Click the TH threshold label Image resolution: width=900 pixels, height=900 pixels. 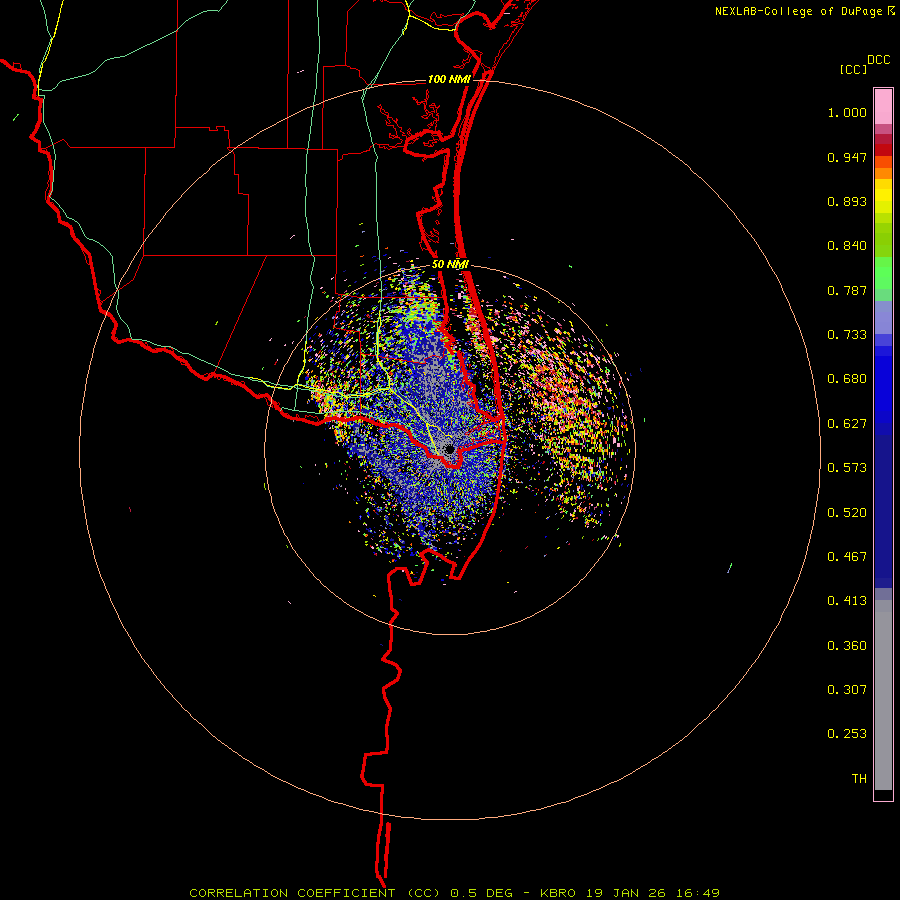[x=859, y=779]
